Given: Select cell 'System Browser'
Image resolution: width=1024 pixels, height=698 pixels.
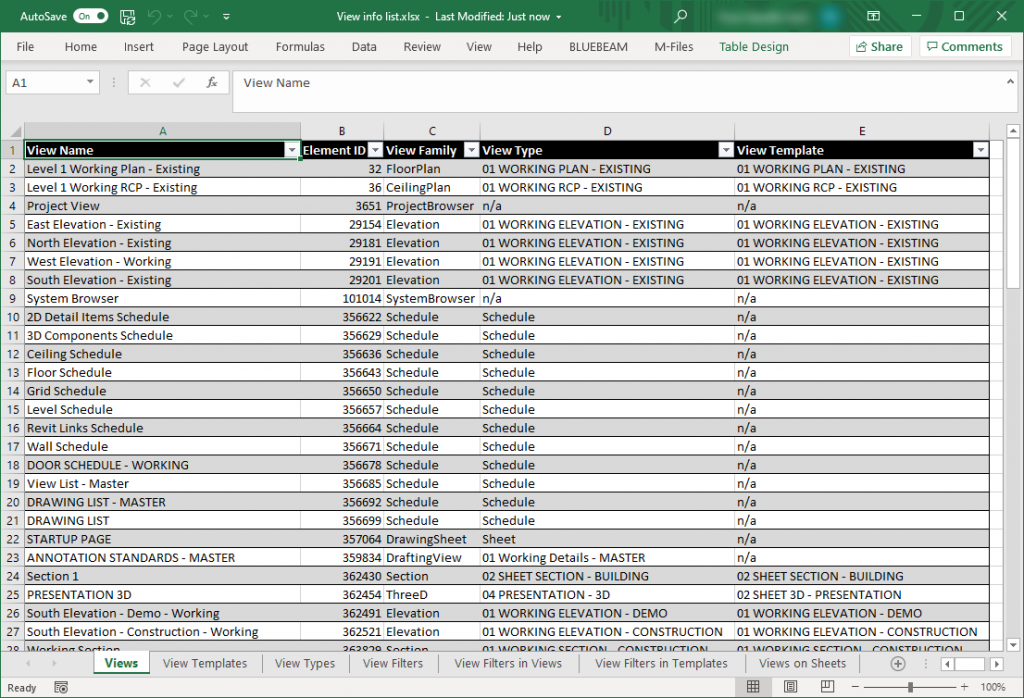Looking at the screenshot, I should pos(163,298).
